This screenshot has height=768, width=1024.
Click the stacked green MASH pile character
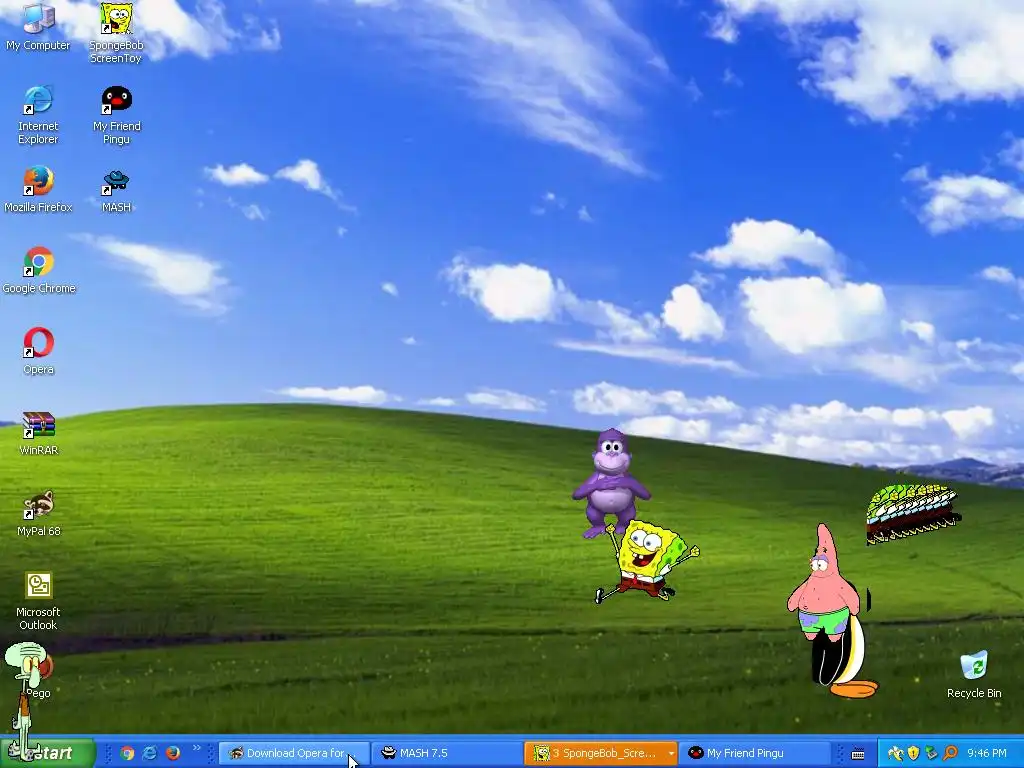click(912, 513)
